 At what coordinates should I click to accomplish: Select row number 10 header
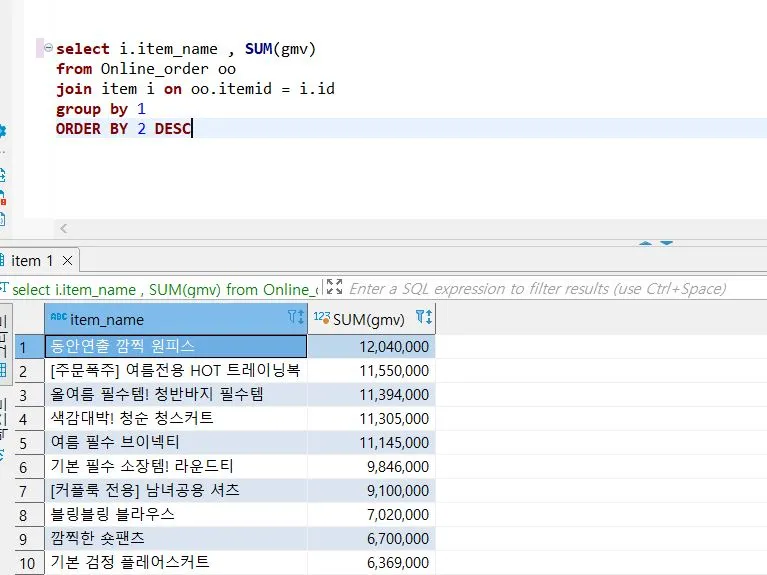29,563
